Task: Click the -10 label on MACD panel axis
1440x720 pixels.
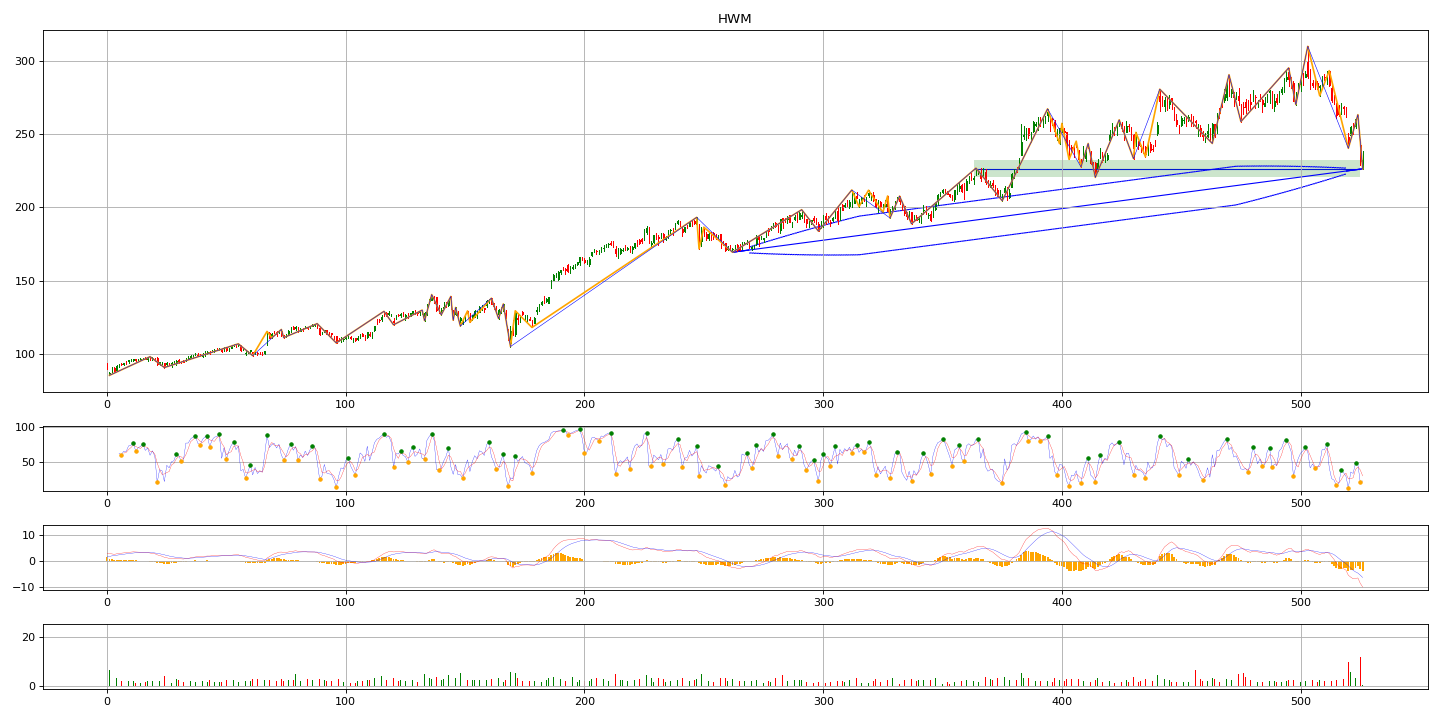Action: click(x=26, y=586)
